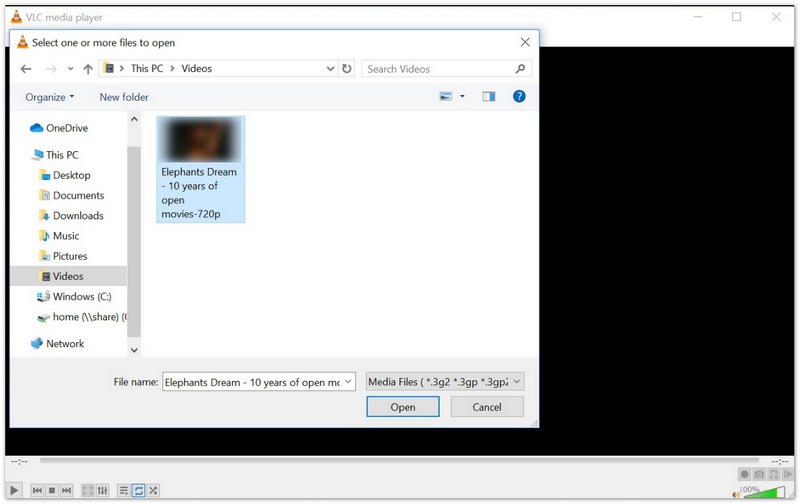Image resolution: width=800 pixels, height=504 pixels.
Task: Open the Organize menu
Action: [49, 97]
